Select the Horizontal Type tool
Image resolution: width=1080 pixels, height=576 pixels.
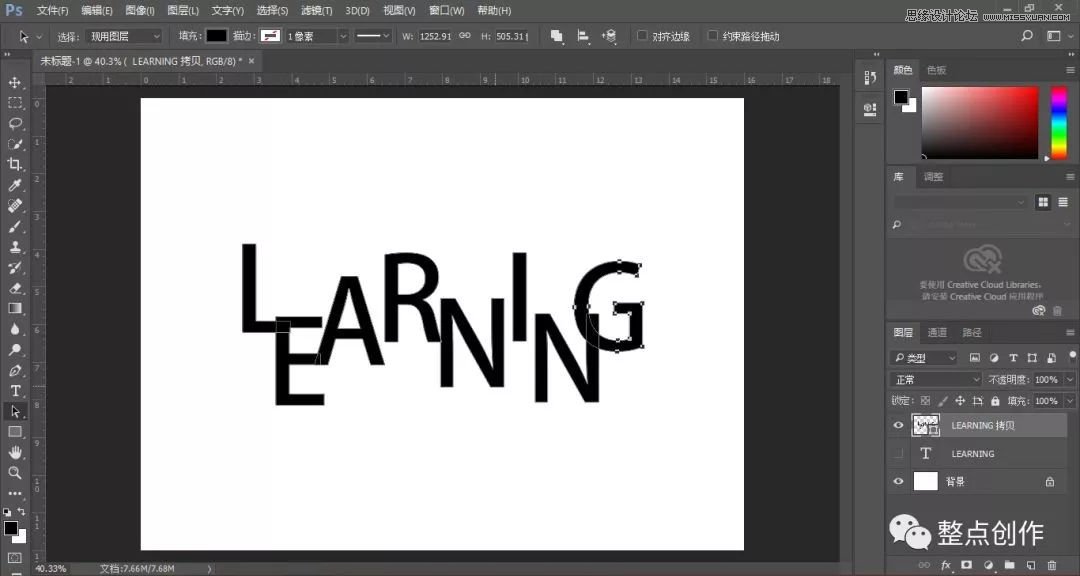(14, 391)
